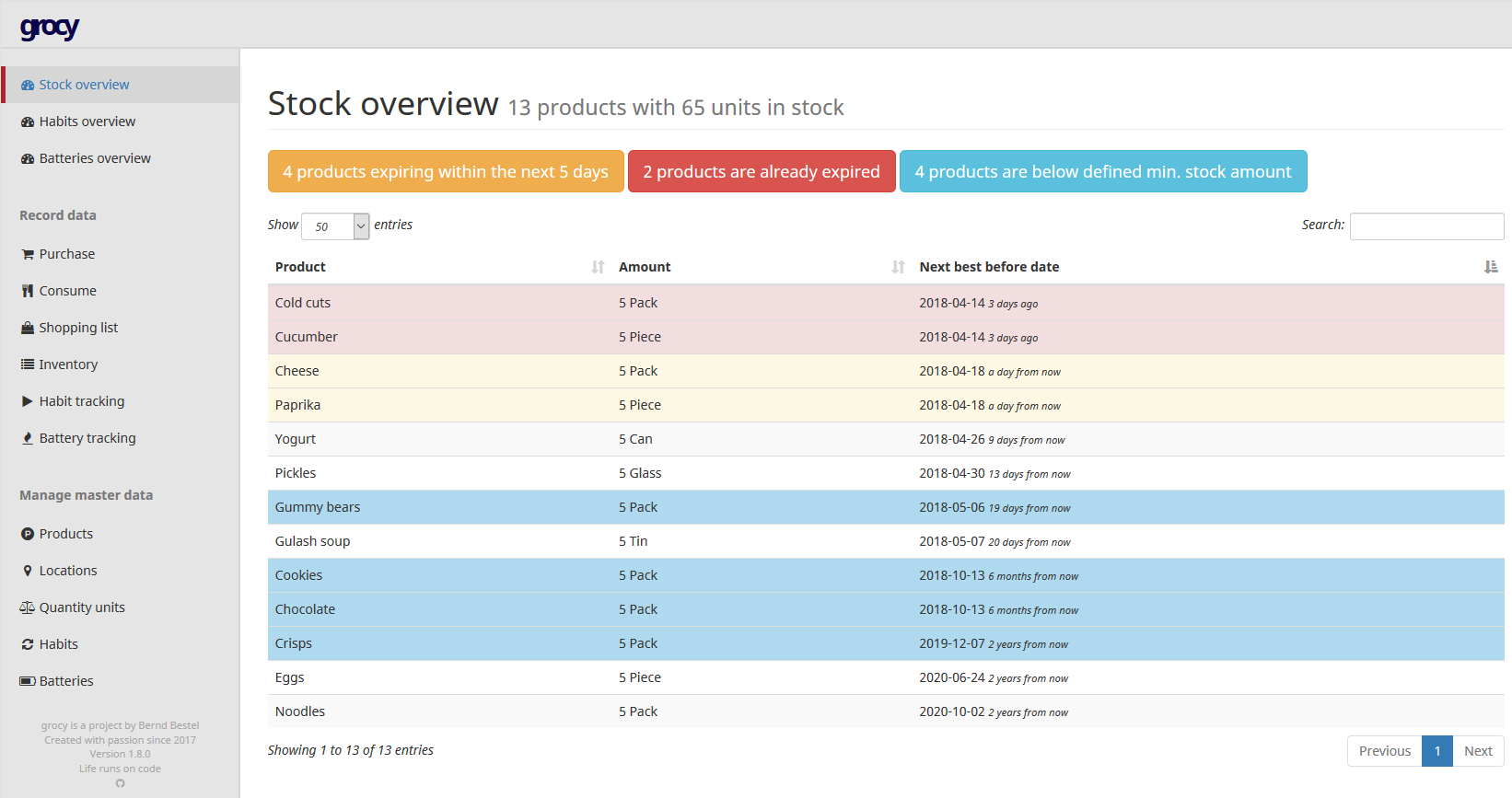Image resolution: width=1512 pixels, height=798 pixels.
Task: Toggle sorting on the Amount column
Action: pyautogui.click(x=645, y=267)
